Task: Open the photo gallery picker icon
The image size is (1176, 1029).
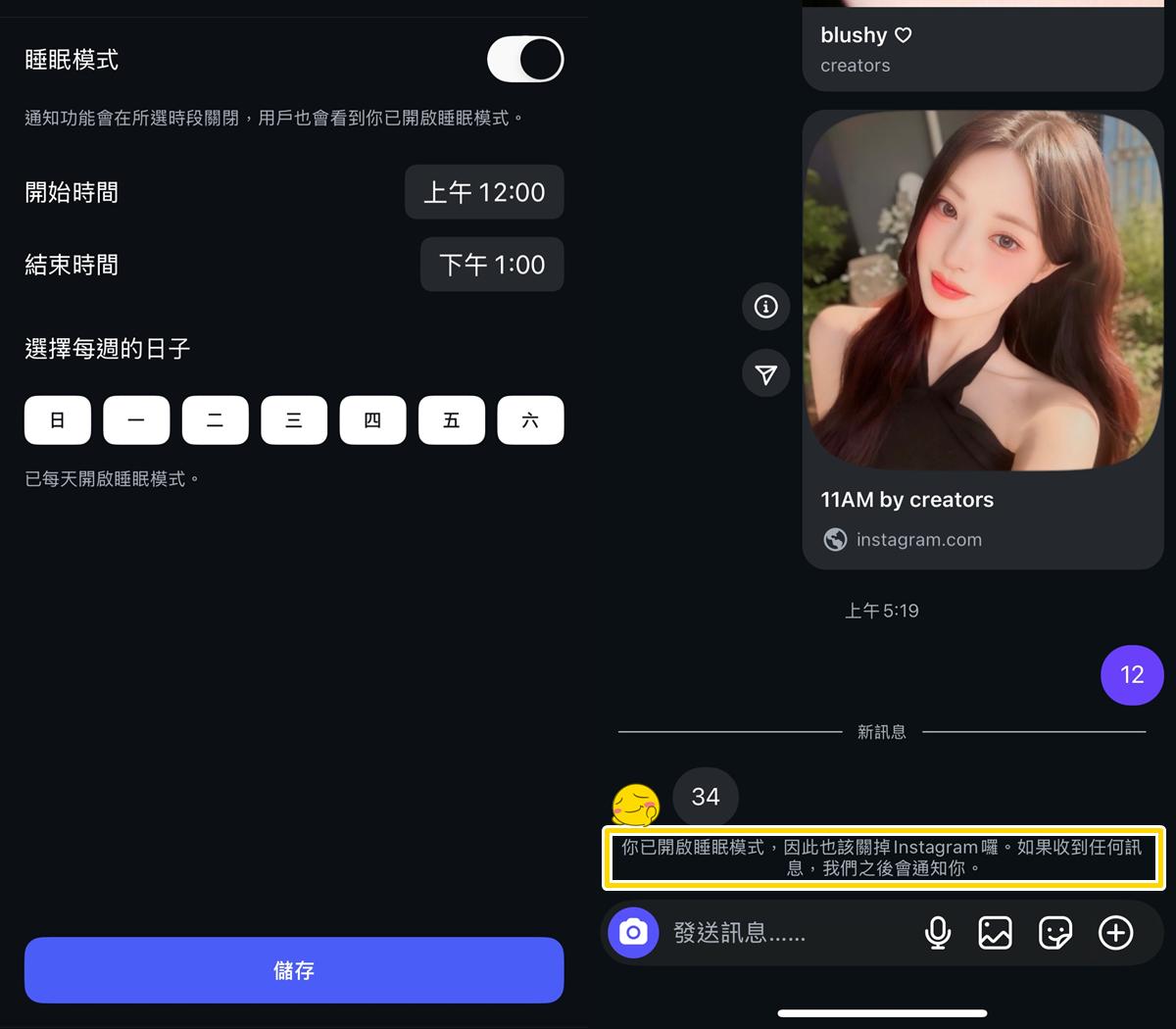Action: (995, 933)
